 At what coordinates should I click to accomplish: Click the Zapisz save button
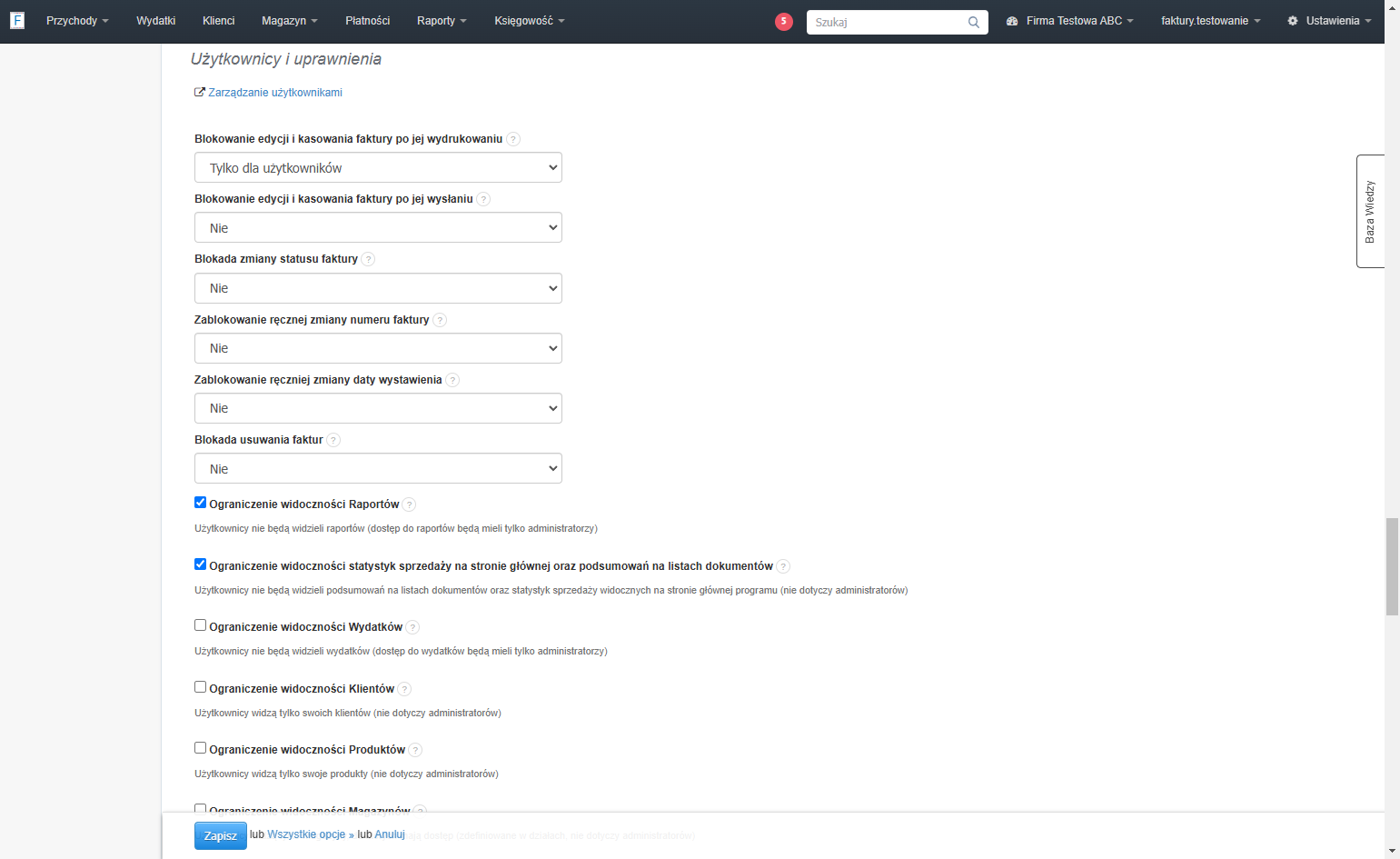(221, 835)
